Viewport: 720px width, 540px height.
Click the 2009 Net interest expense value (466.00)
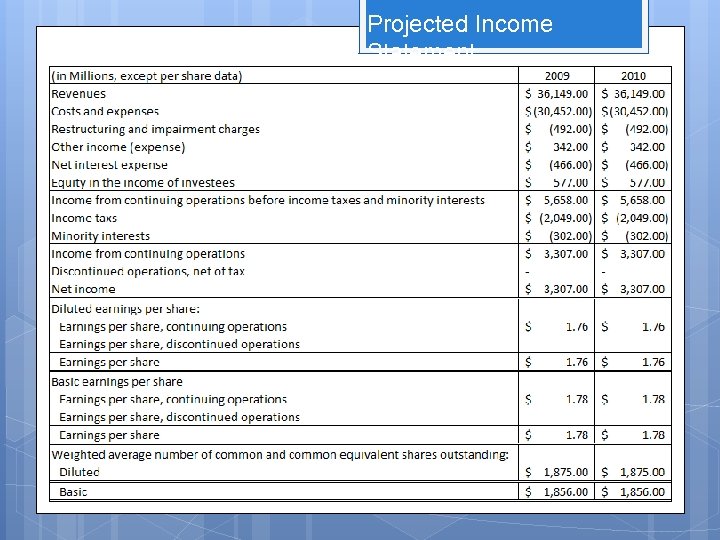pyautogui.click(x=570, y=165)
